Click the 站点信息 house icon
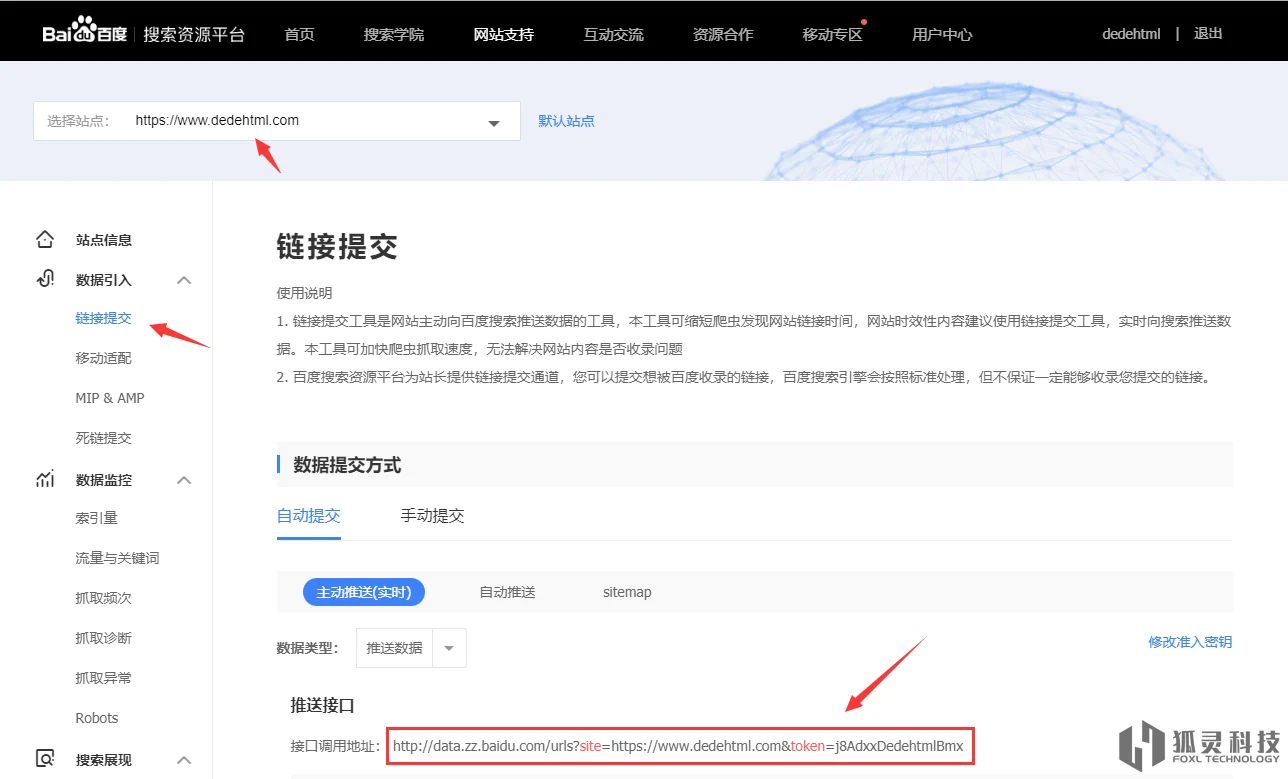This screenshot has height=779, width=1288. tap(45, 240)
